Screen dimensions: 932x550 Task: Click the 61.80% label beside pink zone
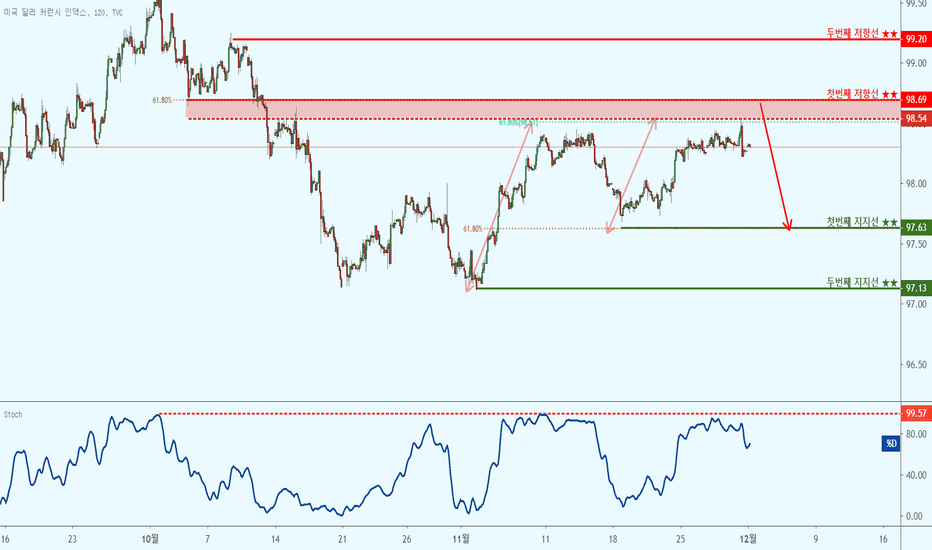pyautogui.click(x=162, y=100)
